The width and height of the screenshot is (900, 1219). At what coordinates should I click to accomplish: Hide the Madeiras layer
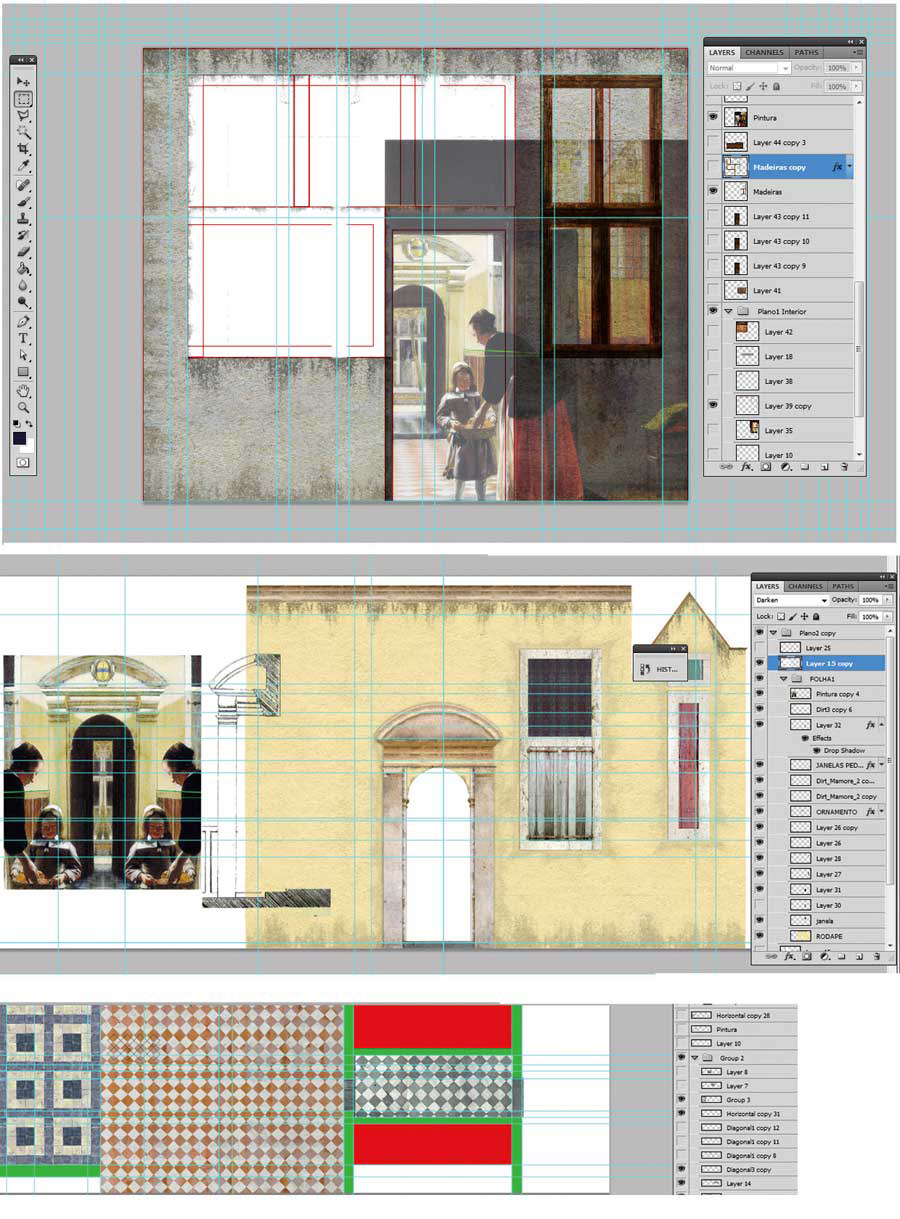click(x=712, y=191)
